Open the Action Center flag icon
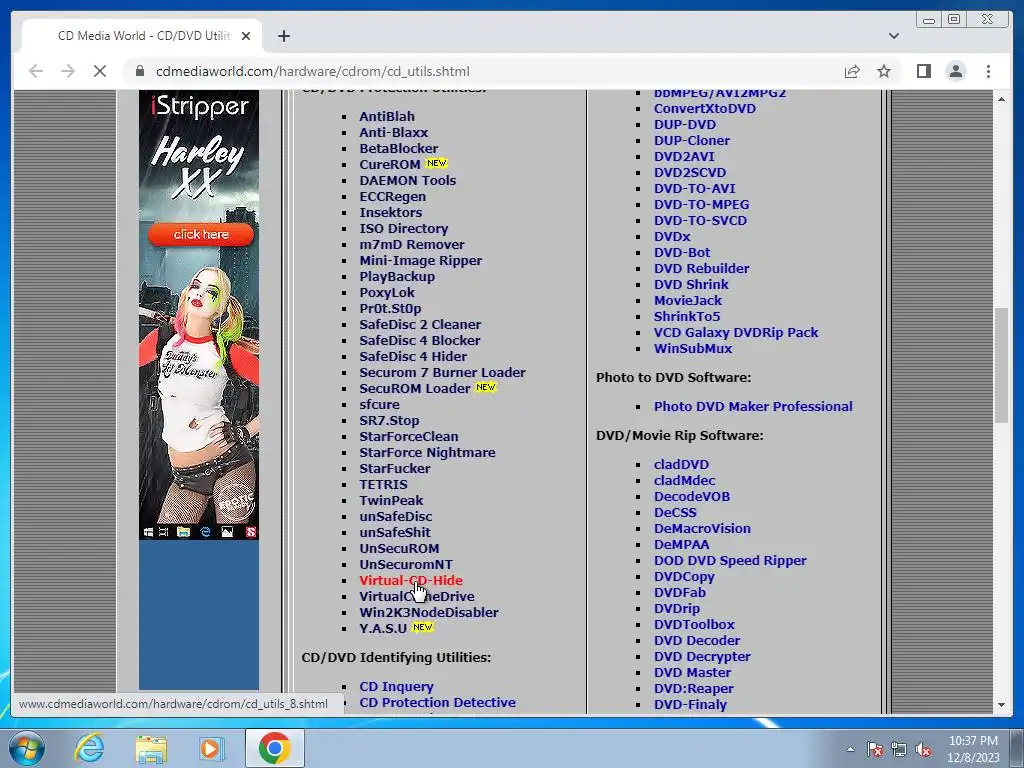 [875, 750]
